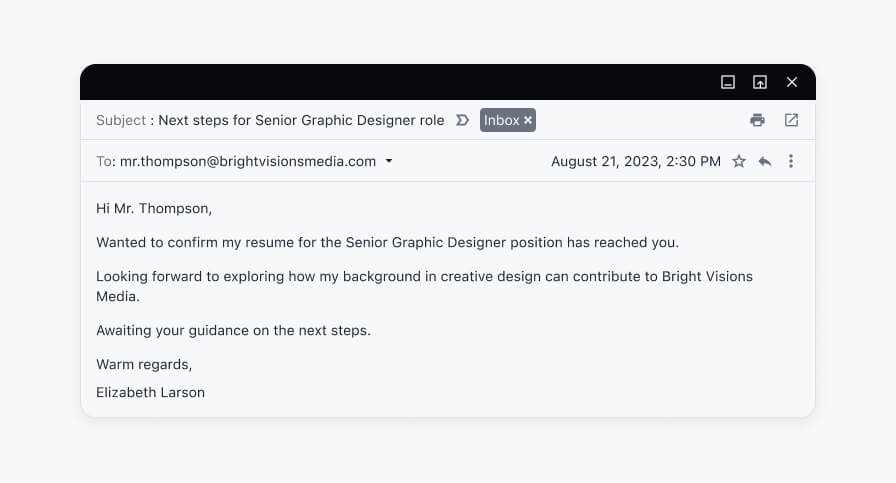896x483 pixels.
Task: Click the signature Elizabeth Larson
Action: (x=150, y=393)
